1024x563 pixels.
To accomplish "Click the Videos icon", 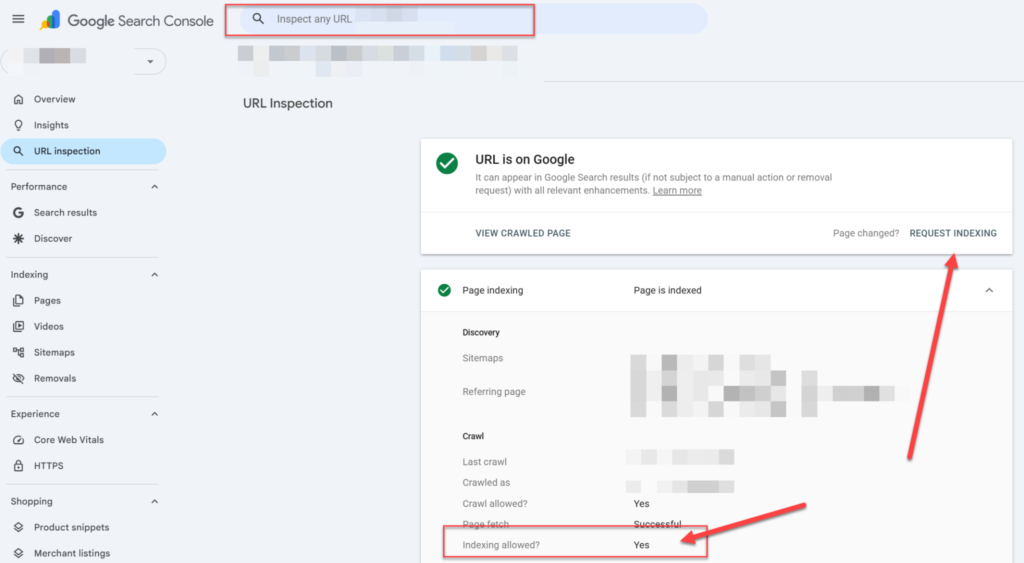I will click(x=18, y=327).
